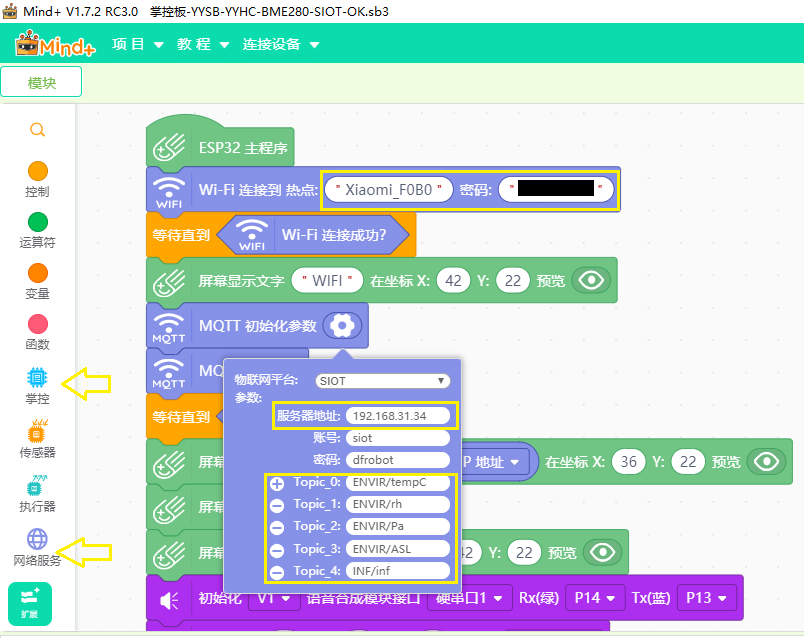Image resolution: width=804 pixels, height=638 pixels.
Task: Open the 网络服务 globe category icon
Action: pos(37,539)
